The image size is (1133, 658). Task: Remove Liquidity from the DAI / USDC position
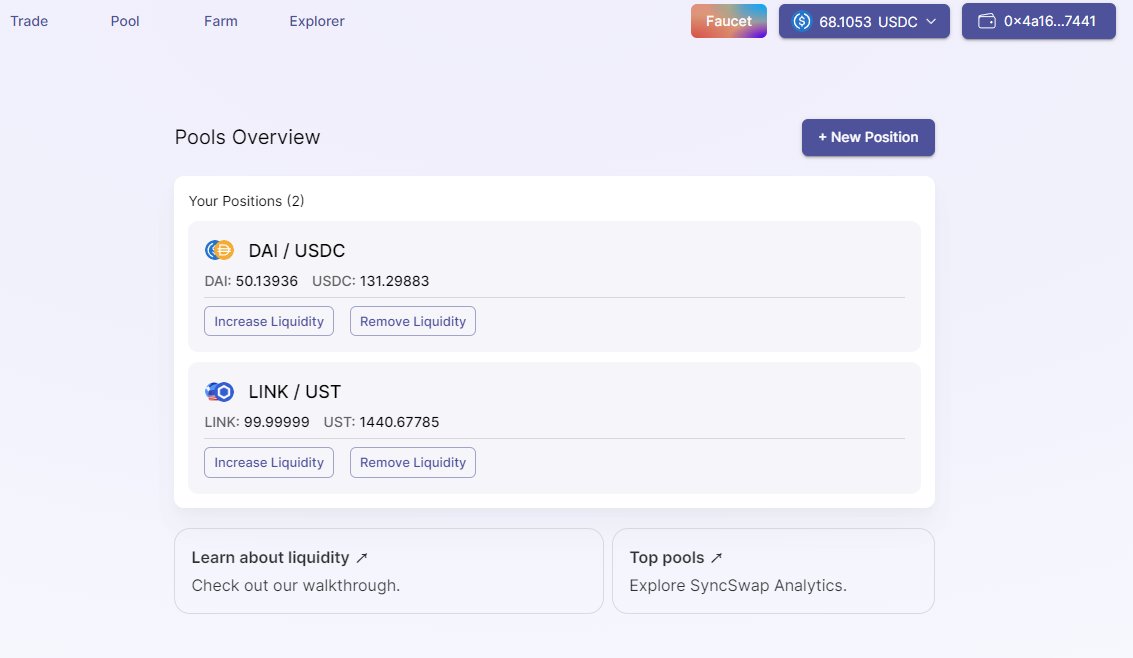tap(413, 321)
